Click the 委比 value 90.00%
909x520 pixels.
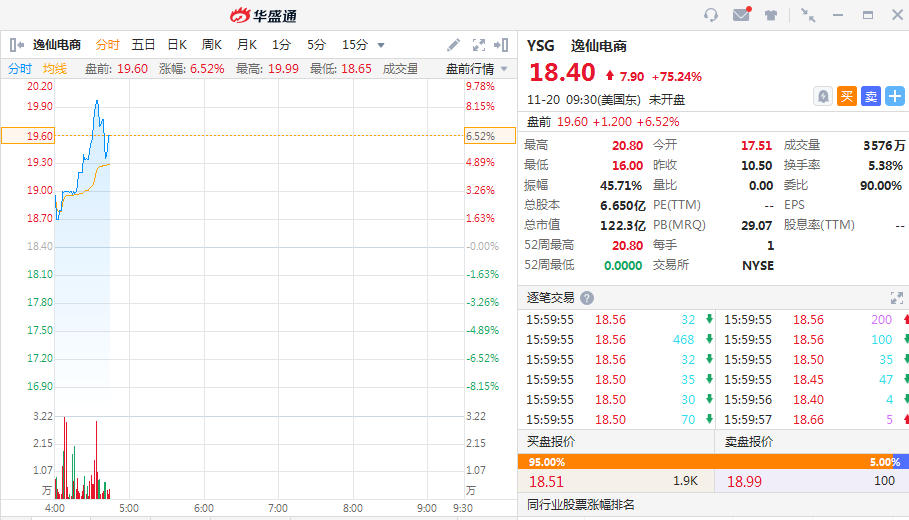click(881, 186)
